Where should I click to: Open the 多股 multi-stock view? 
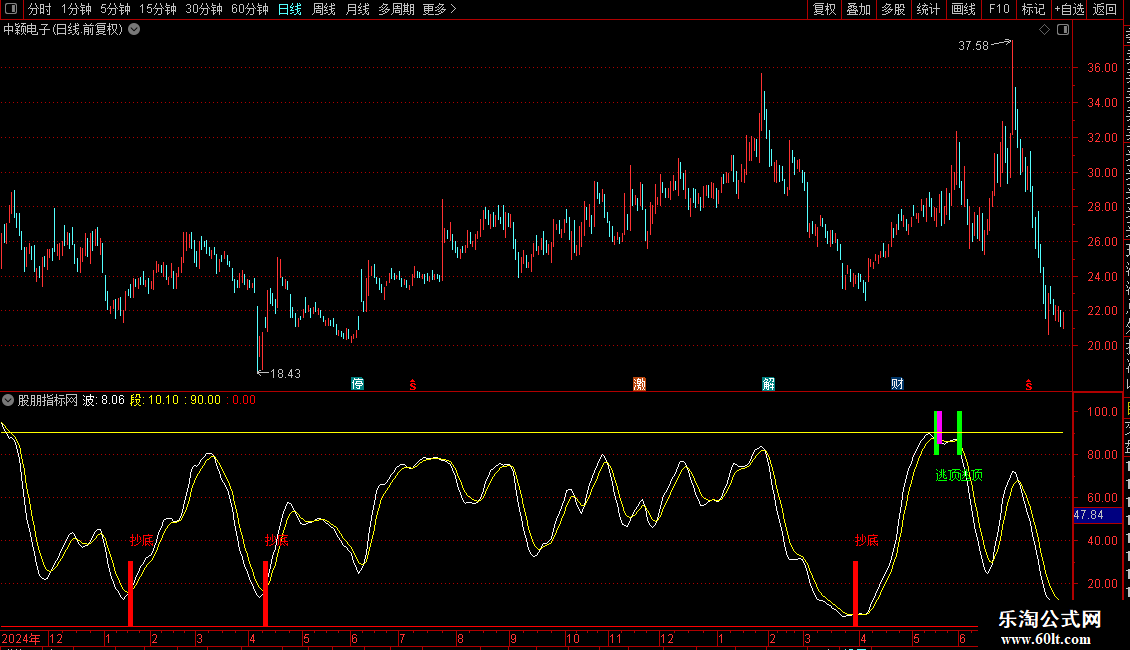pyautogui.click(x=894, y=9)
